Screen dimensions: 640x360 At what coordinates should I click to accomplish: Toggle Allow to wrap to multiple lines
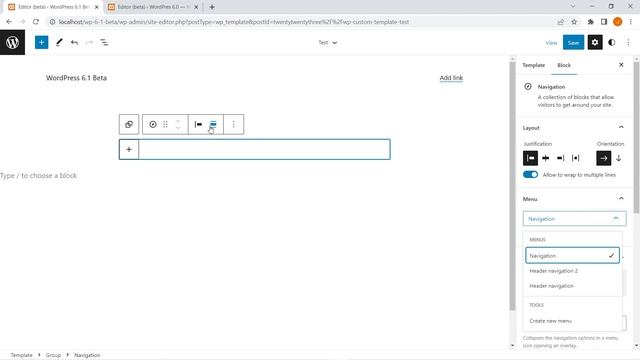530,175
